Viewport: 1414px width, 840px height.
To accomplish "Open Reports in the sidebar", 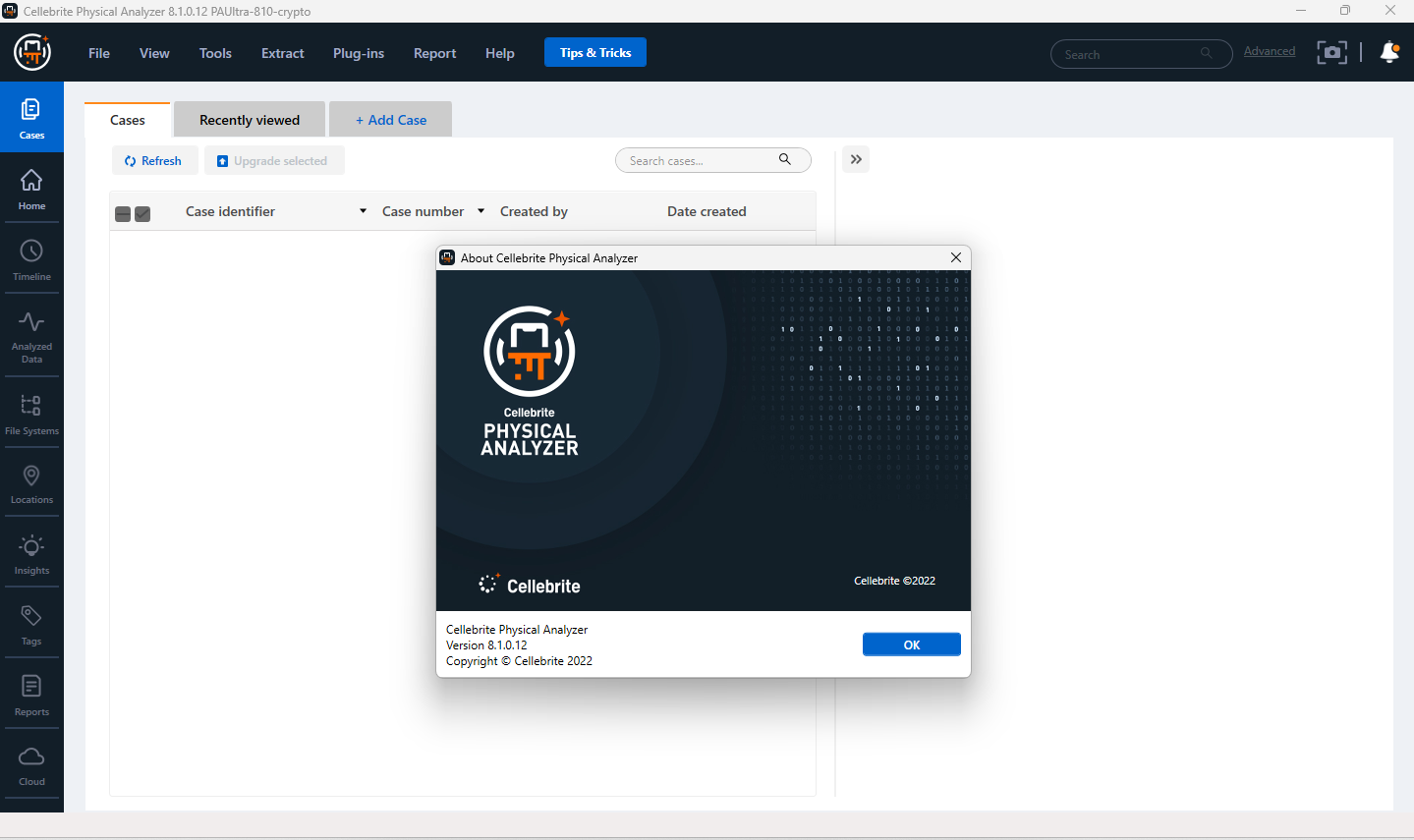I will (31, 696).
